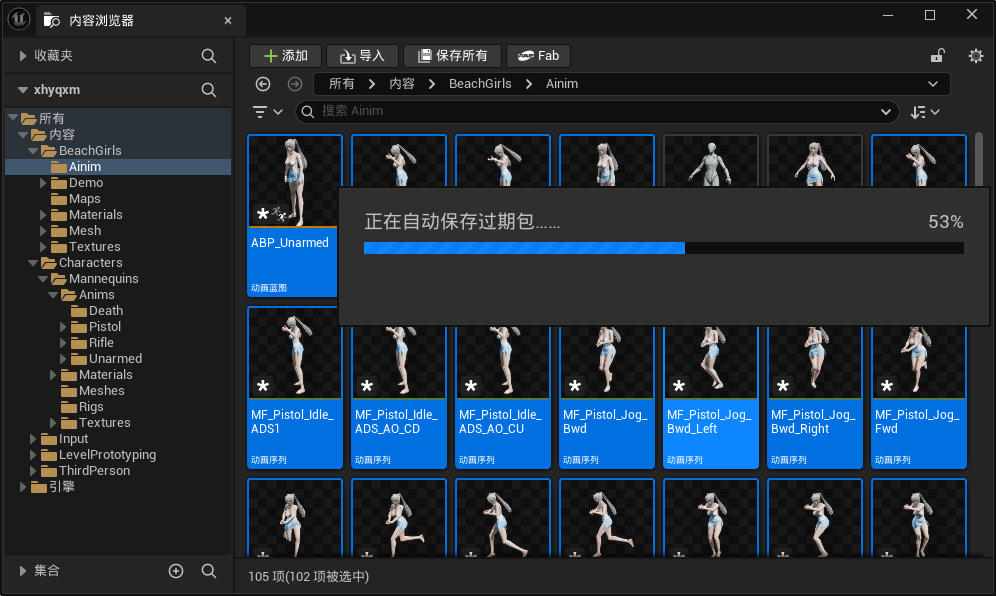Select MF_Pistol_Idle_ADS_AO_CU asset

coord(502,397)
